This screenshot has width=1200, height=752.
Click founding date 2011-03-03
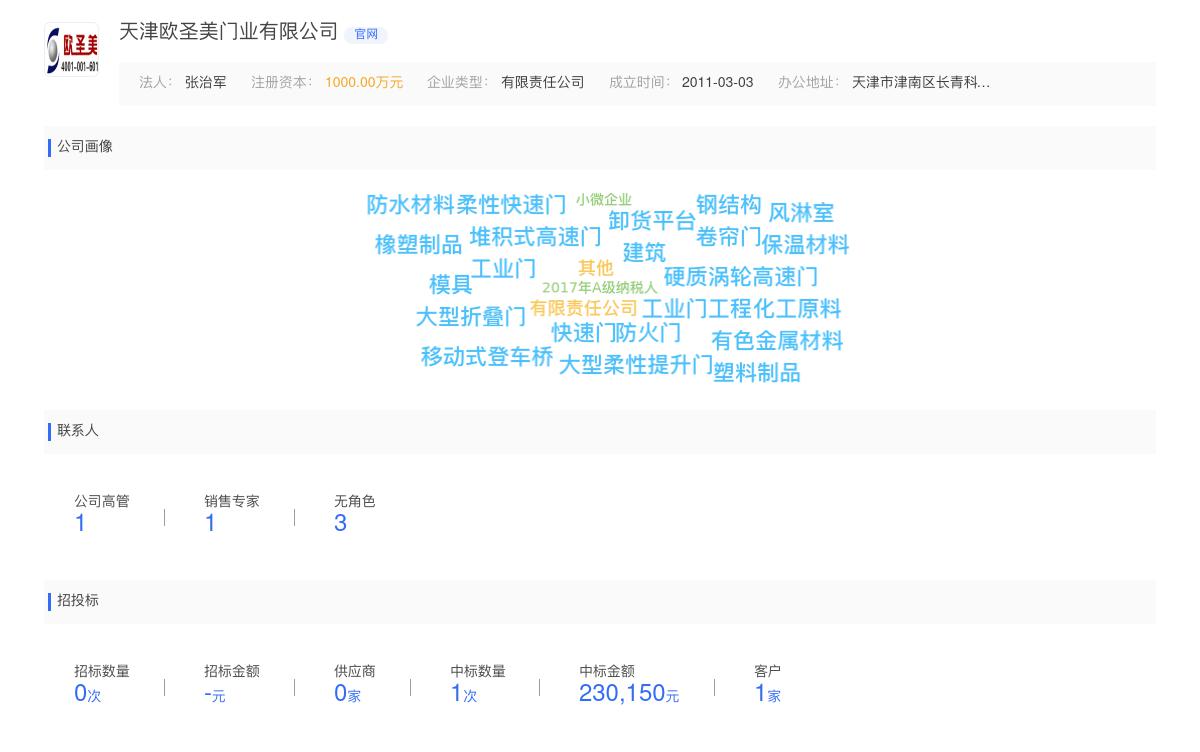(717, 83)
